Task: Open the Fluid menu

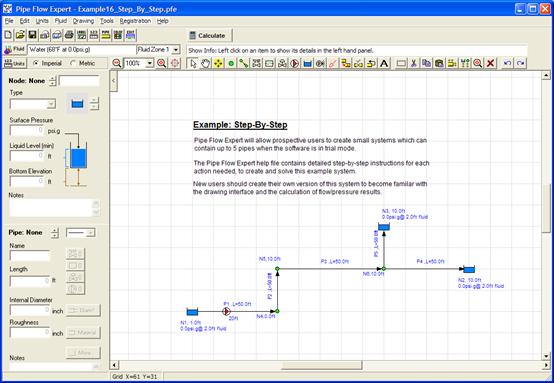Action: pos(61,21)
